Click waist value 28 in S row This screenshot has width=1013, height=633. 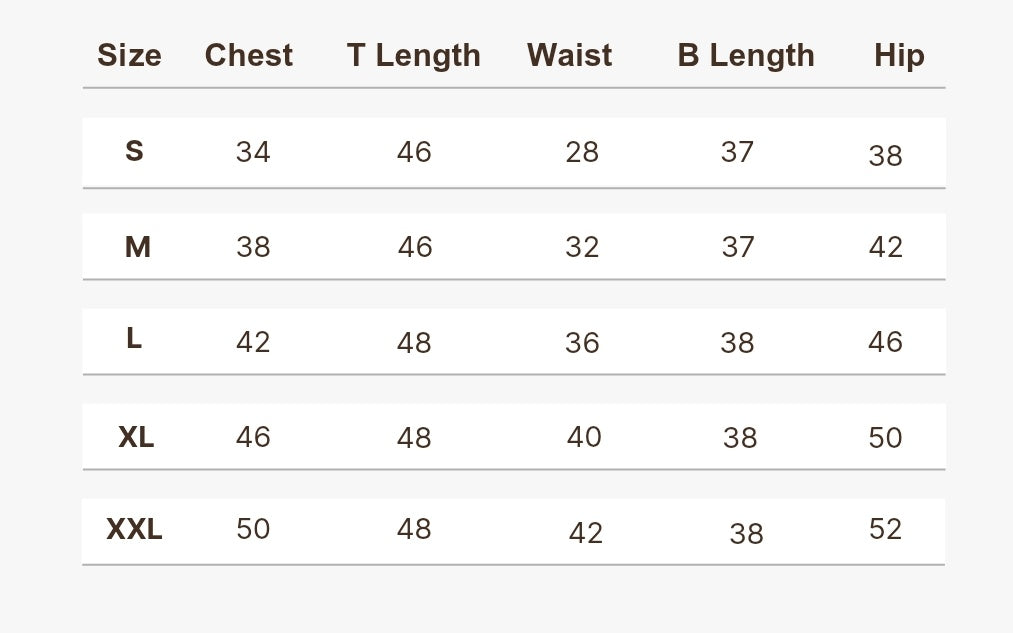coord(582,152)
